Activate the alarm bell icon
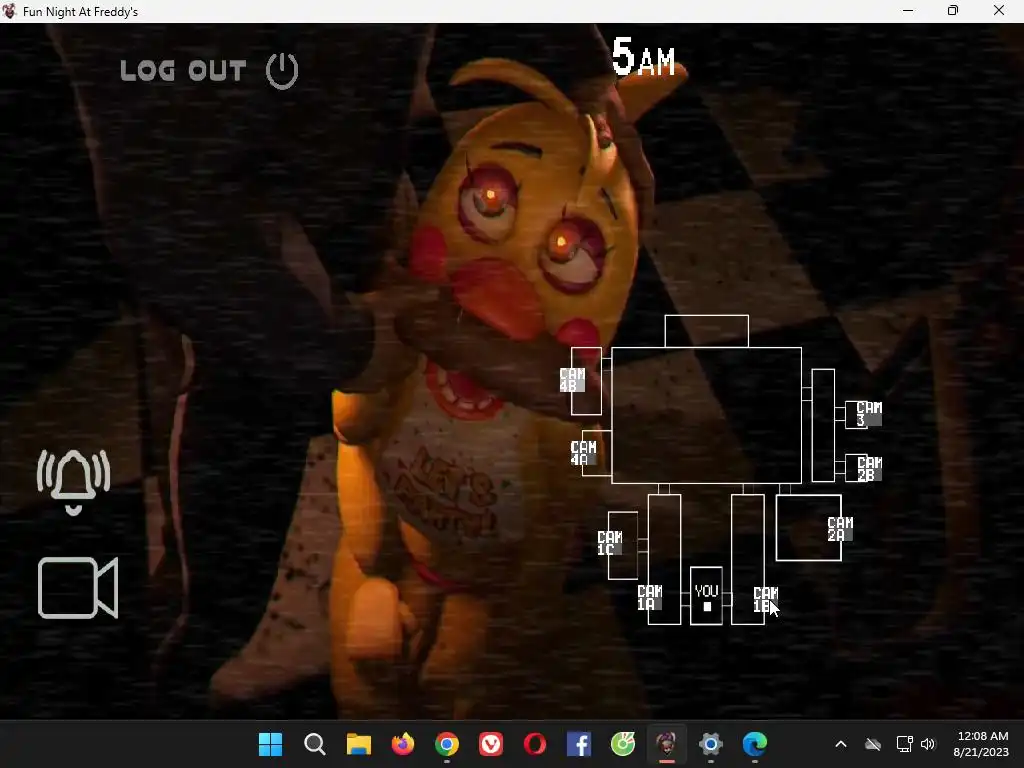The height and width of the screenshot is (768, 1024). click(x=74, y=481)
